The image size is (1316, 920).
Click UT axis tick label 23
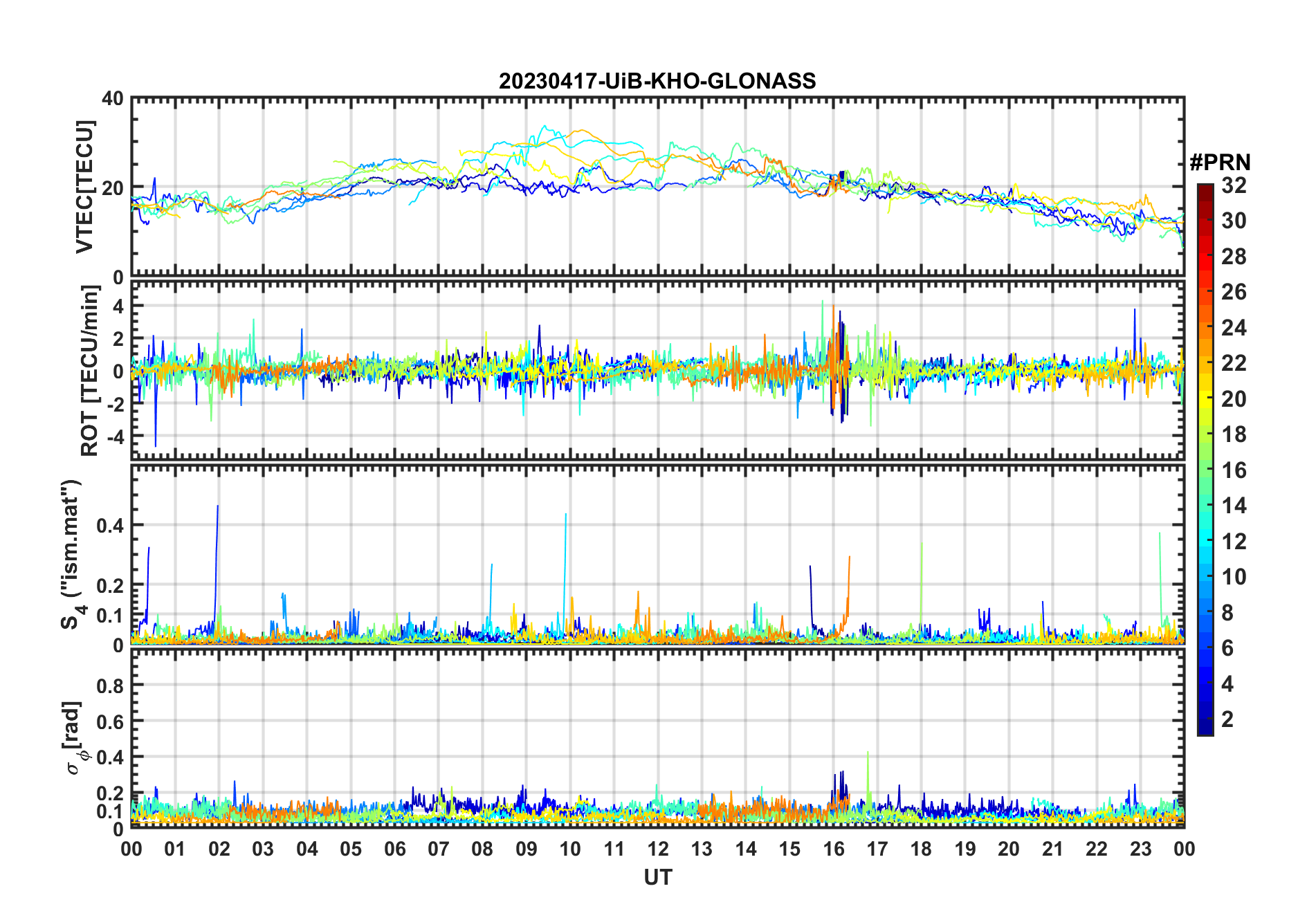click(x=1140, y=849)
